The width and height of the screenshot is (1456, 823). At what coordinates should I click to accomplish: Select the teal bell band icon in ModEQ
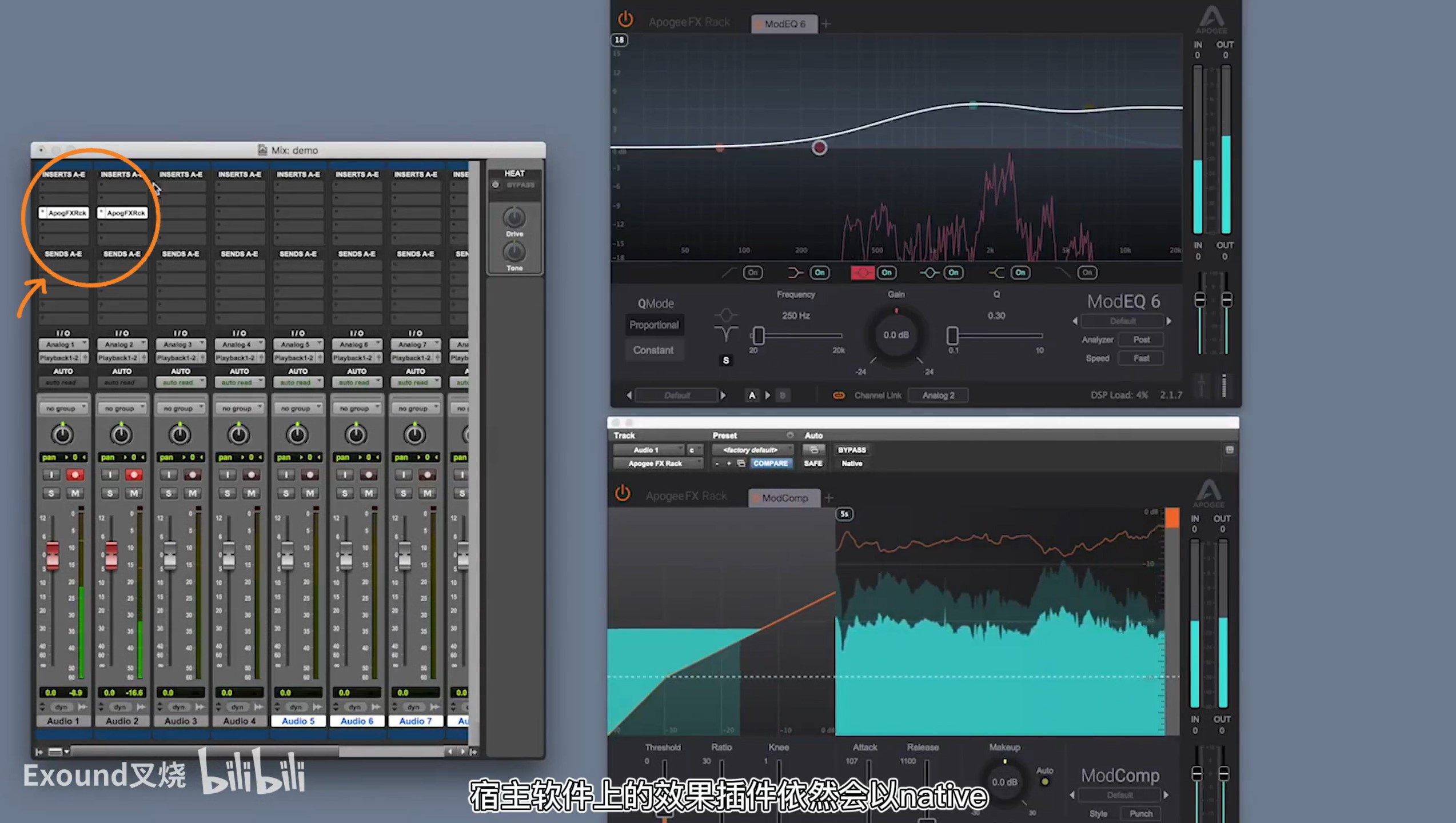[x=929, y=273]
